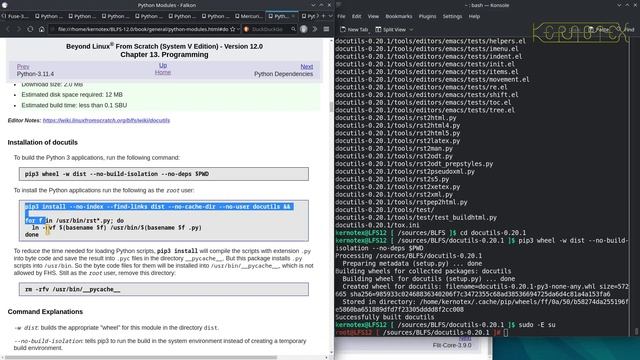640x360 pixels.
Task: Open a new tab in Falkon with plus
Action: pos(323,16)
